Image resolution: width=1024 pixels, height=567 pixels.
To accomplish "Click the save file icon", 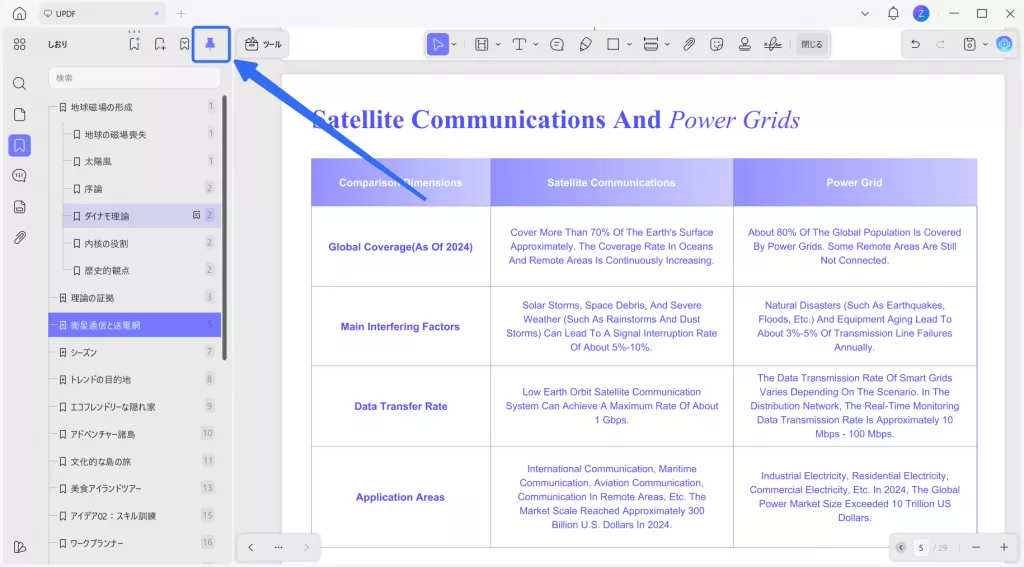I will (970, 44).
